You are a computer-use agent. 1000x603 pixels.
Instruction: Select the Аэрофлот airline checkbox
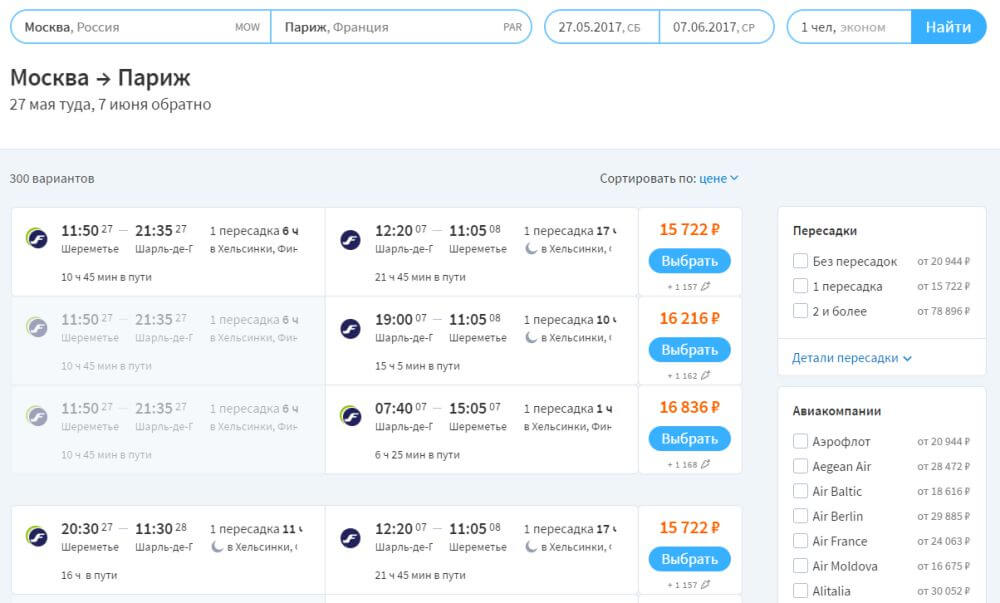(800, 441)
